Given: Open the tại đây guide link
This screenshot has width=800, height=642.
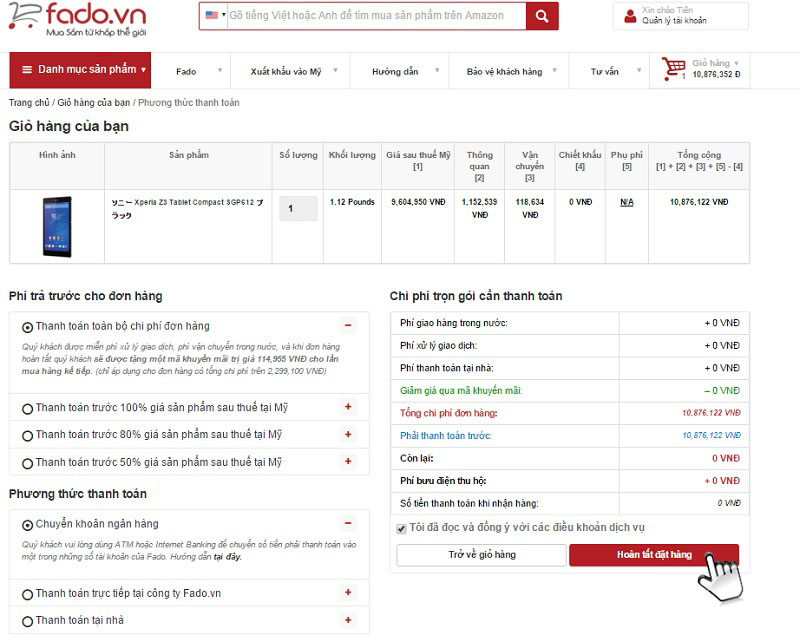Looking at the screenshot, I should point(227,557).
